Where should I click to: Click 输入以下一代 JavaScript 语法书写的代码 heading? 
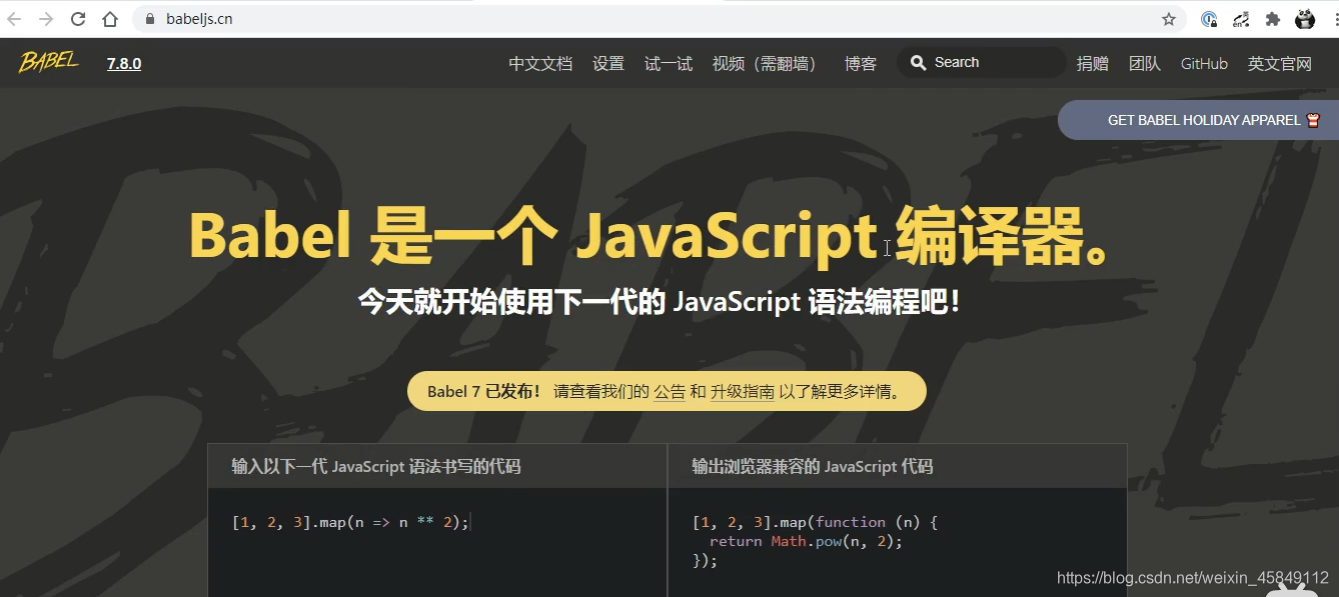coord(376,467)
